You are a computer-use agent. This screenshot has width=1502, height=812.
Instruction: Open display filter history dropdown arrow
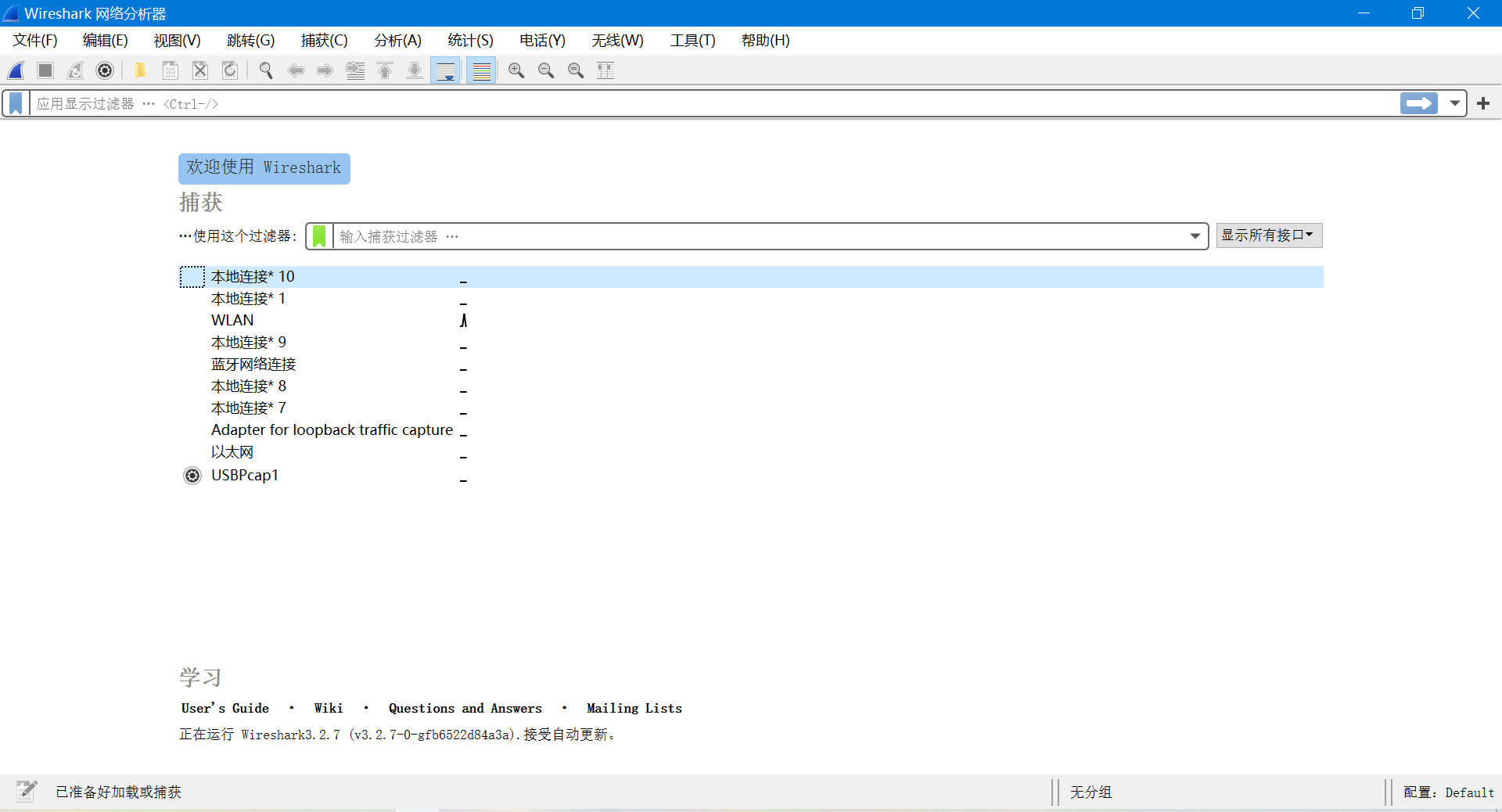[1455, 103]
